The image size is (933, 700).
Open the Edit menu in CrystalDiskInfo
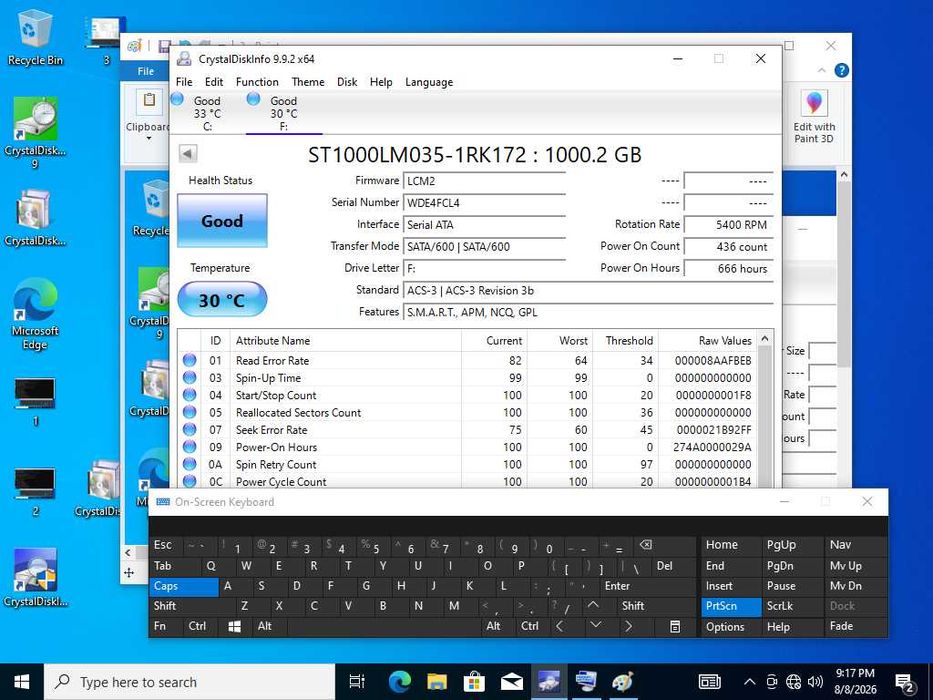tap(214, 82)
